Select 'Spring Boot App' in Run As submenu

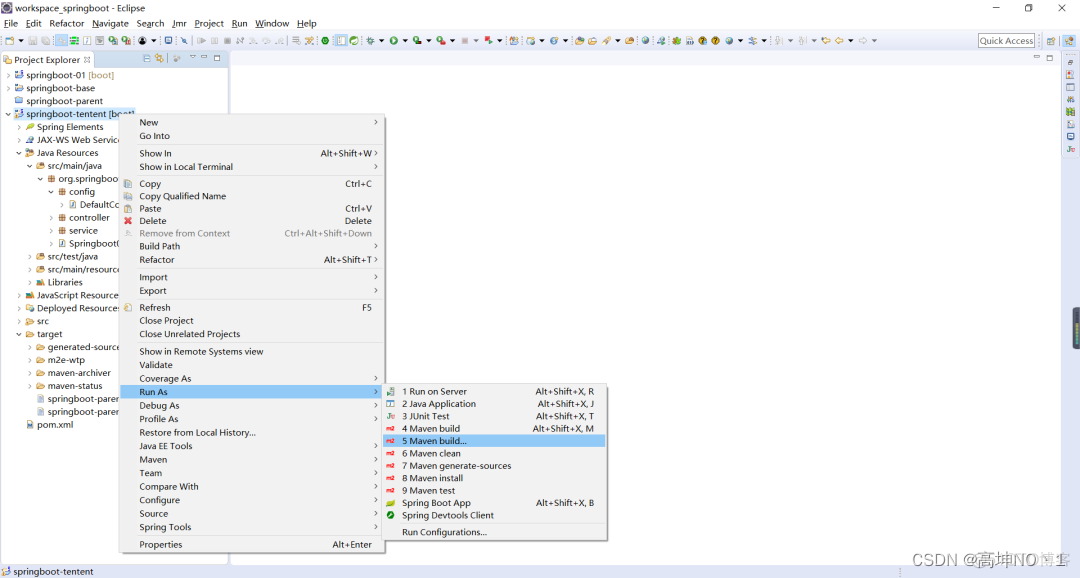click(495, 503)
